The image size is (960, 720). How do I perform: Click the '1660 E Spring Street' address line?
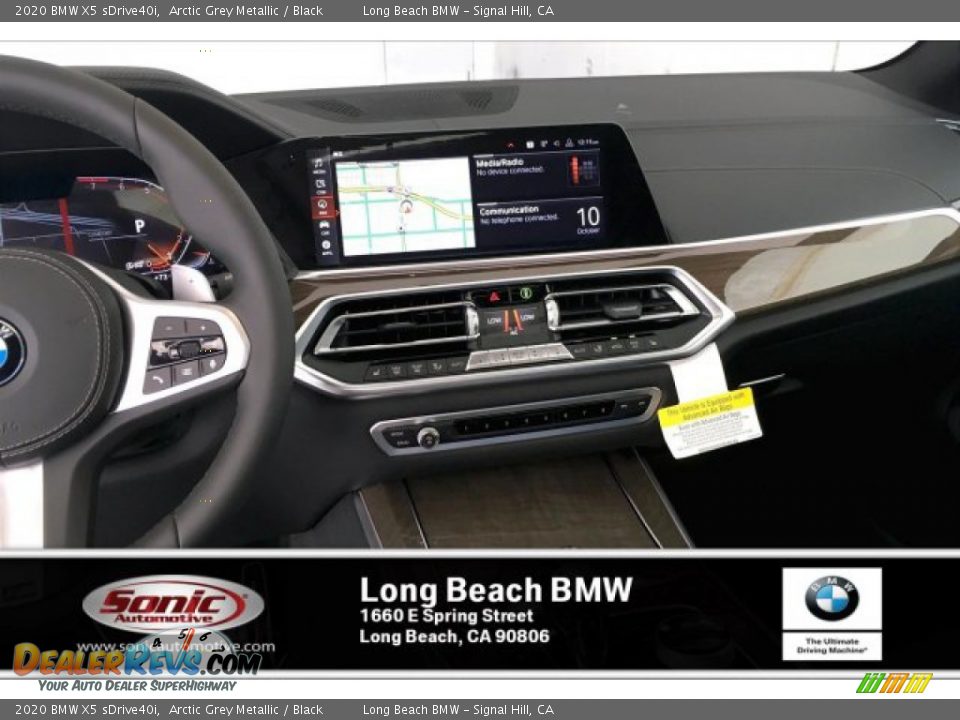(446, 616)
